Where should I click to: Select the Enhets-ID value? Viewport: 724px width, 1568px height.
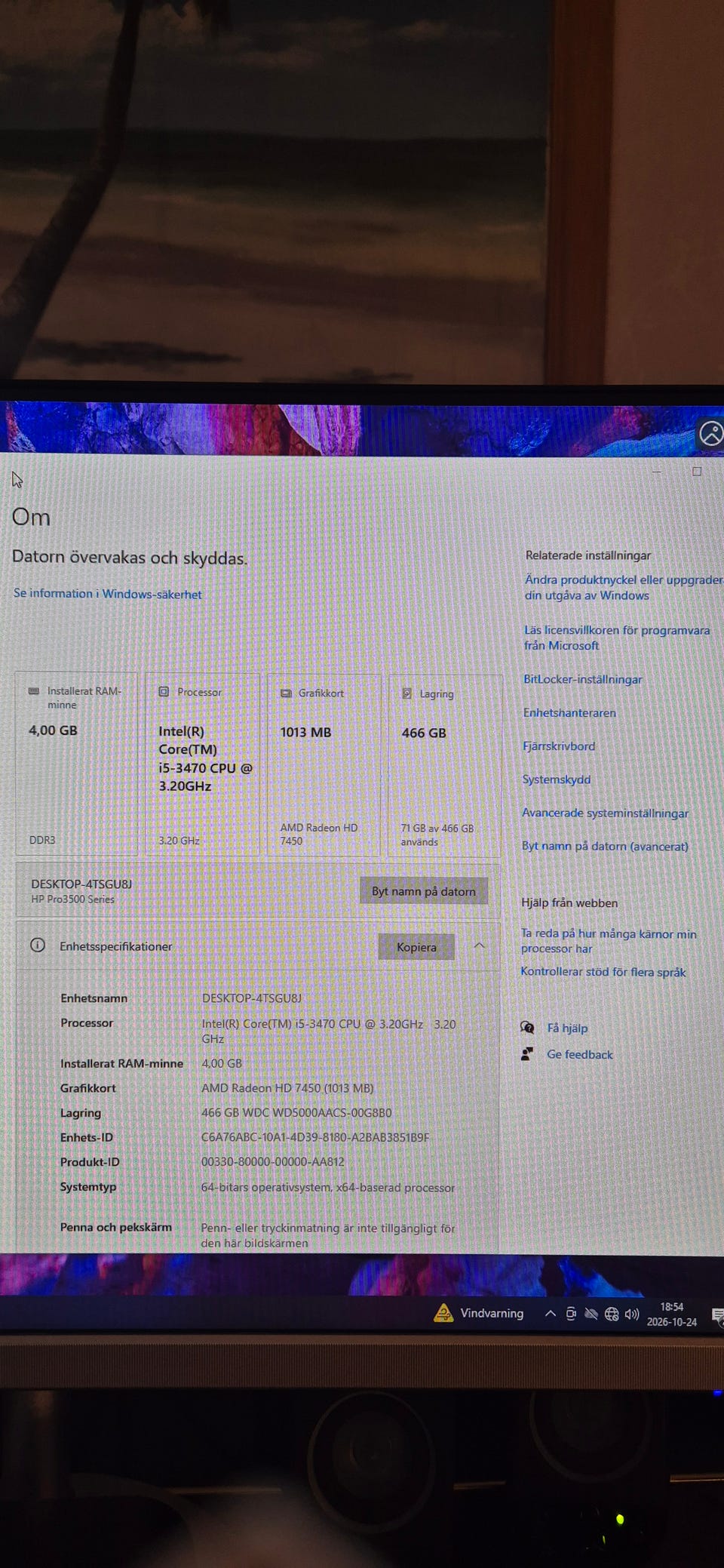[315, 1137]
